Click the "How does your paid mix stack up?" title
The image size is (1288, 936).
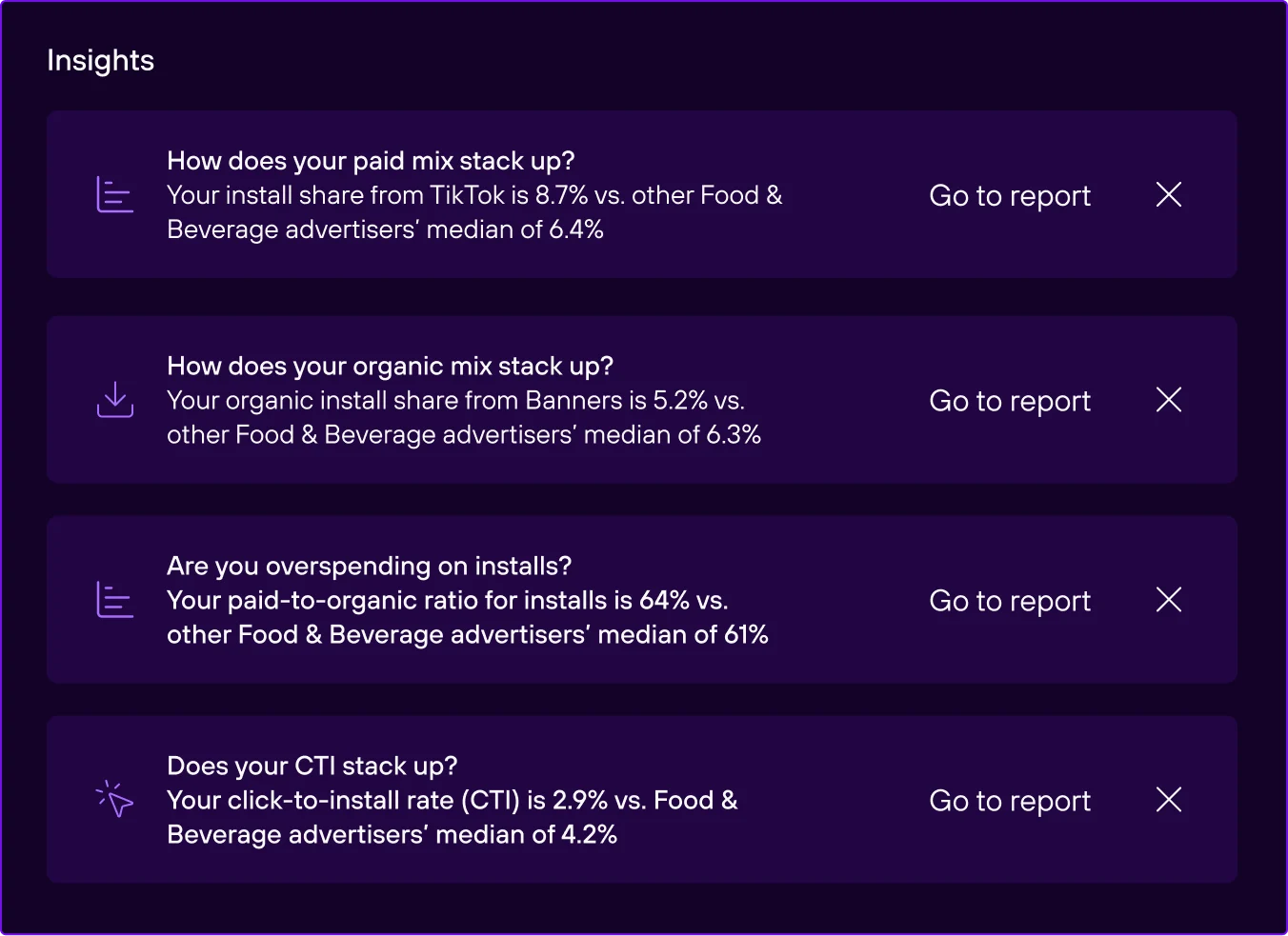371,161
